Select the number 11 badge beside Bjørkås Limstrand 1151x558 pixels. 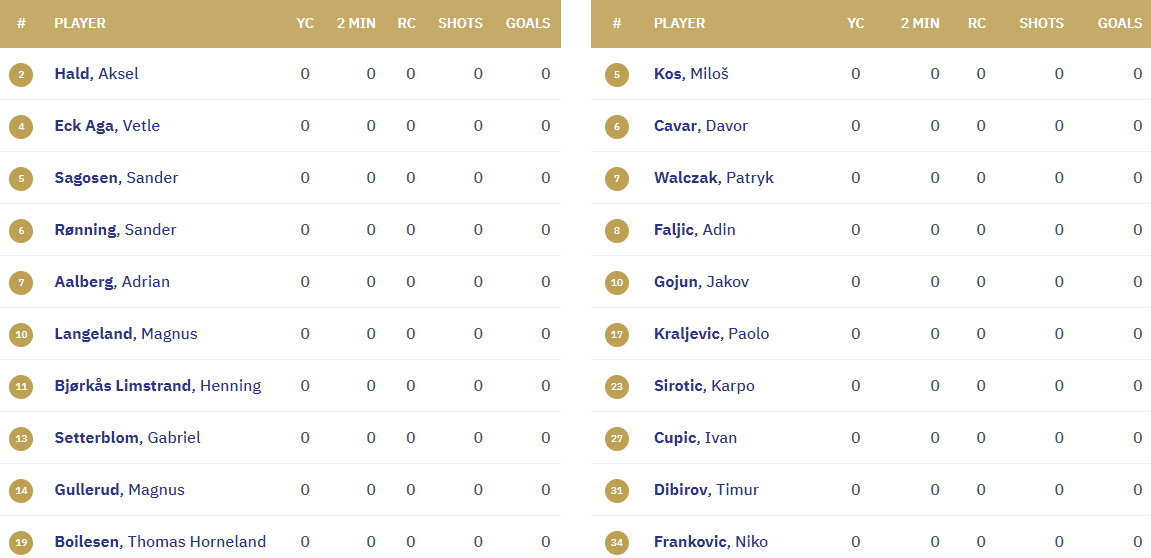click(x=21, y=386)
